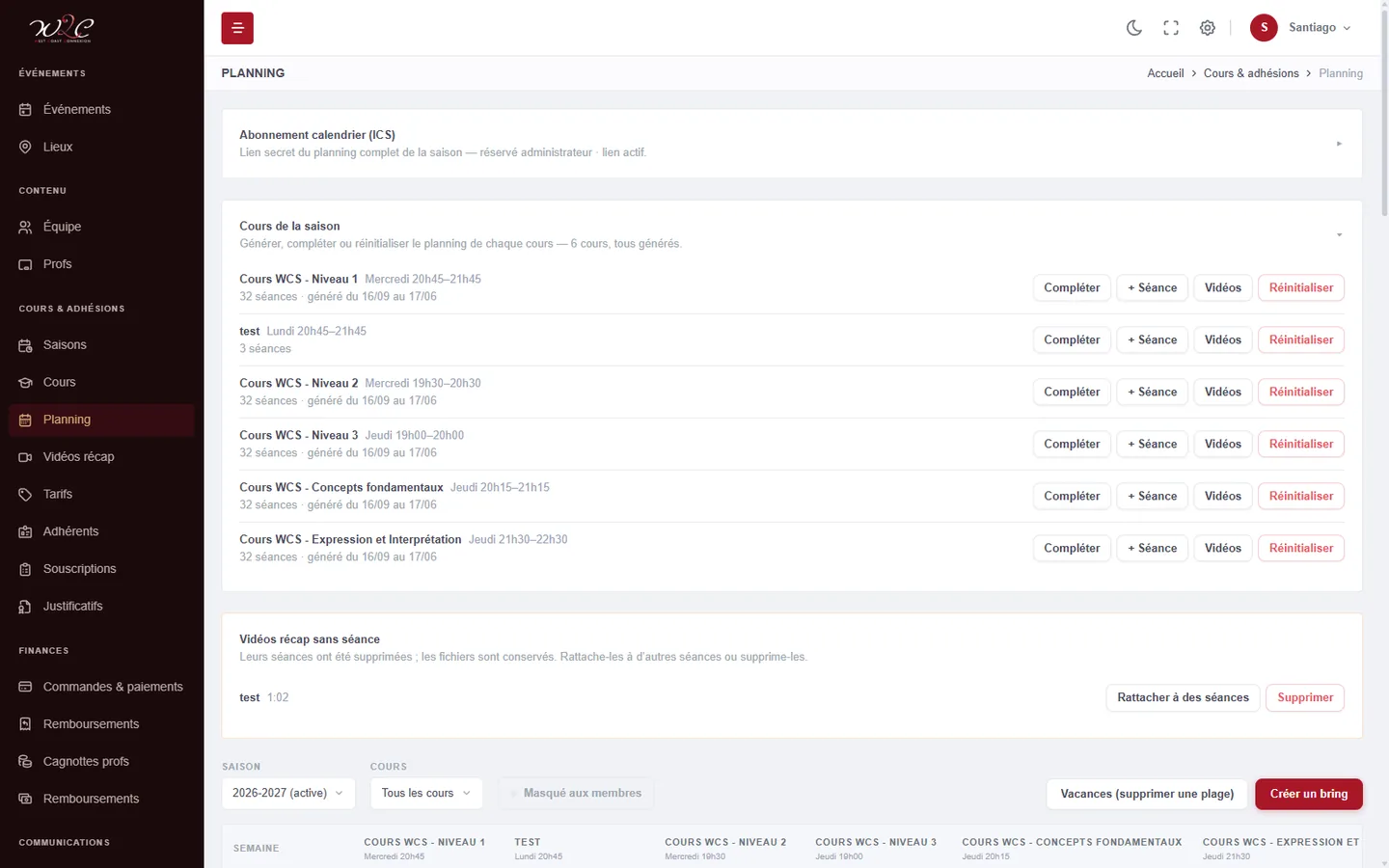
Task: Open the Saison 2026-2027 dropdown
Action: pos(287,793)
